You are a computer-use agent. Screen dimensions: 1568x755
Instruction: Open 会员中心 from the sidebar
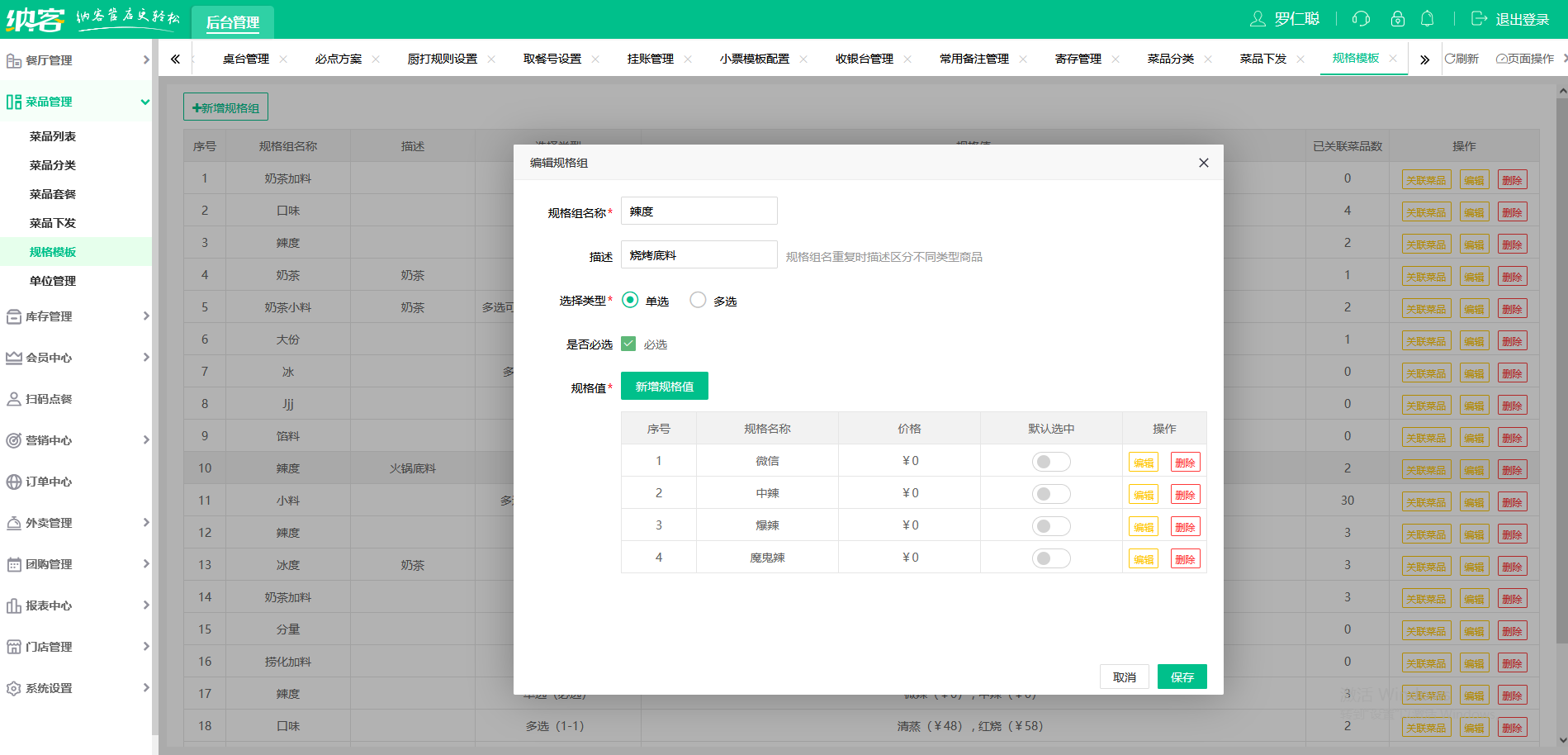pos(14,358)
